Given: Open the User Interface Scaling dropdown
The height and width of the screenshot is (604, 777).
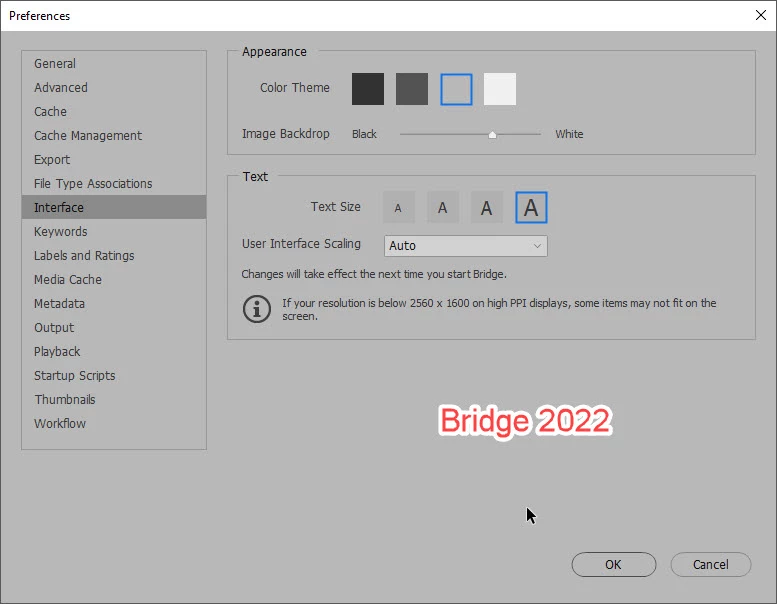Looking at the screenshot, I should pos(466,246).
